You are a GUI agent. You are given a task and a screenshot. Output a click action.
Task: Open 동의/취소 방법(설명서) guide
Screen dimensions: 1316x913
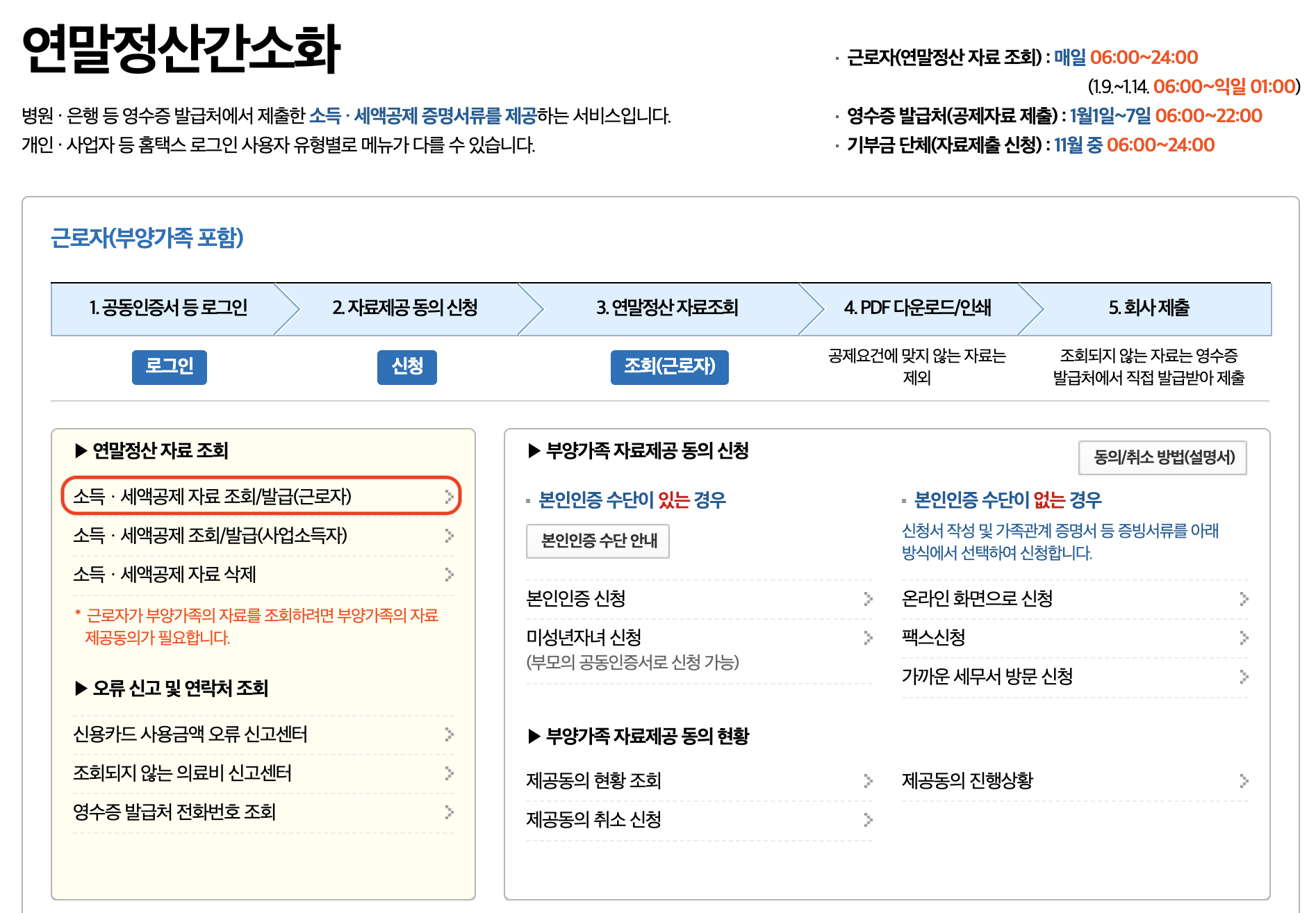tap(1161, 457)
